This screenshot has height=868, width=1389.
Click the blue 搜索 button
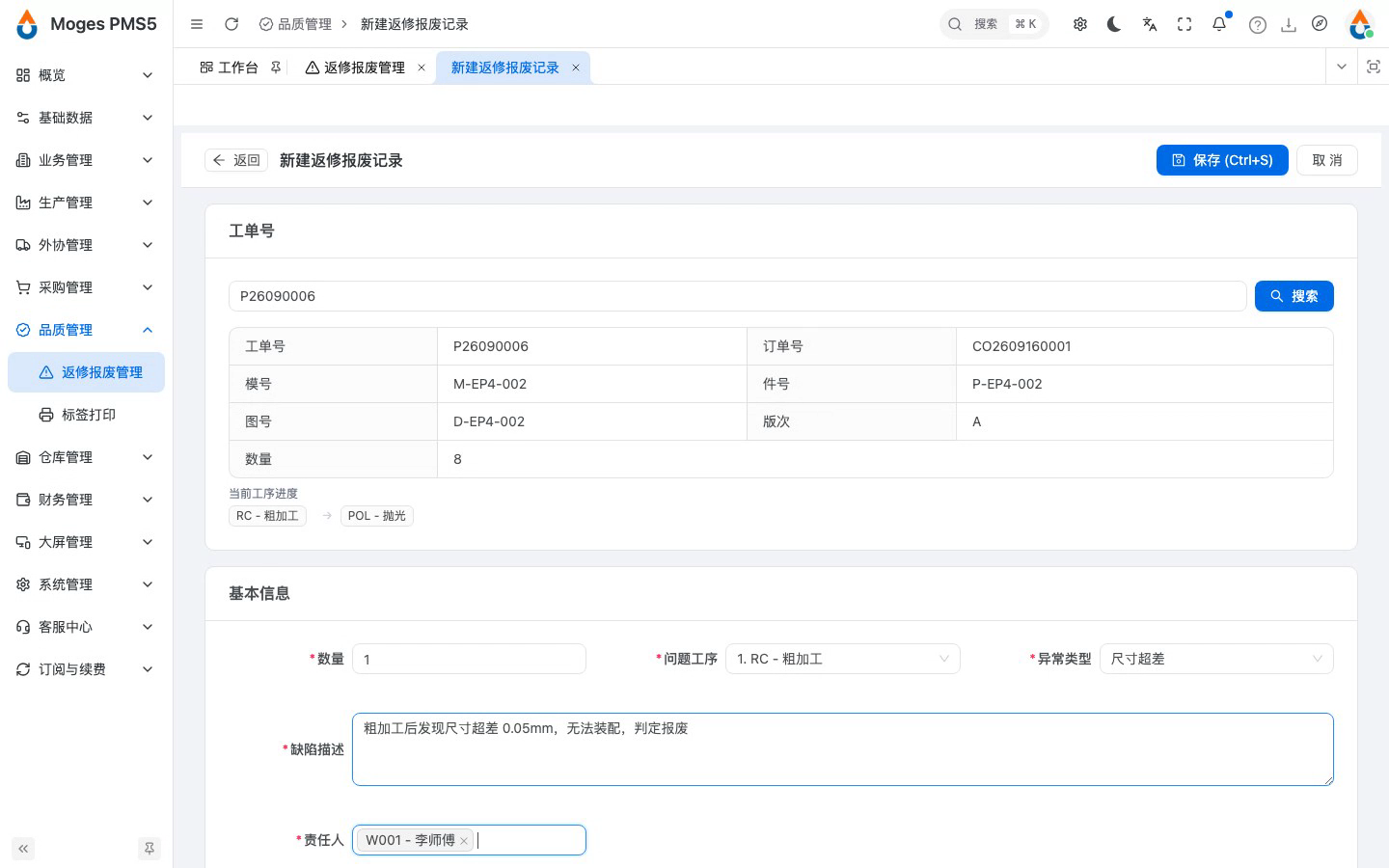point(1294,296)
